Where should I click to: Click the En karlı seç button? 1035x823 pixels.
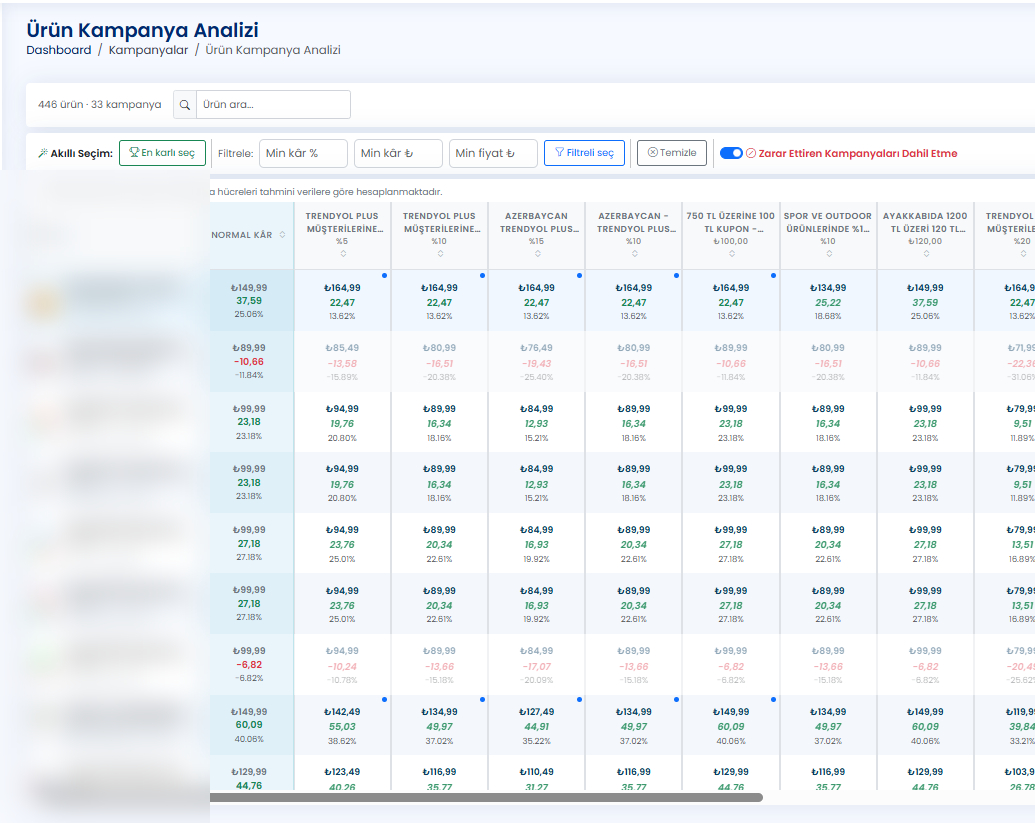point(162,153)
